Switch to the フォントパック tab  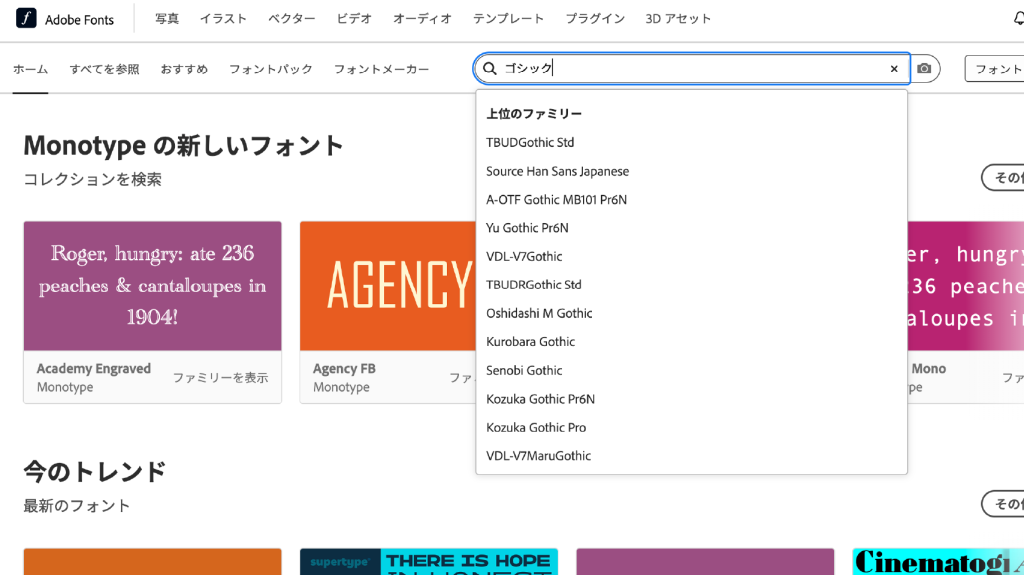pyautogui.click(x=270, y=69)
